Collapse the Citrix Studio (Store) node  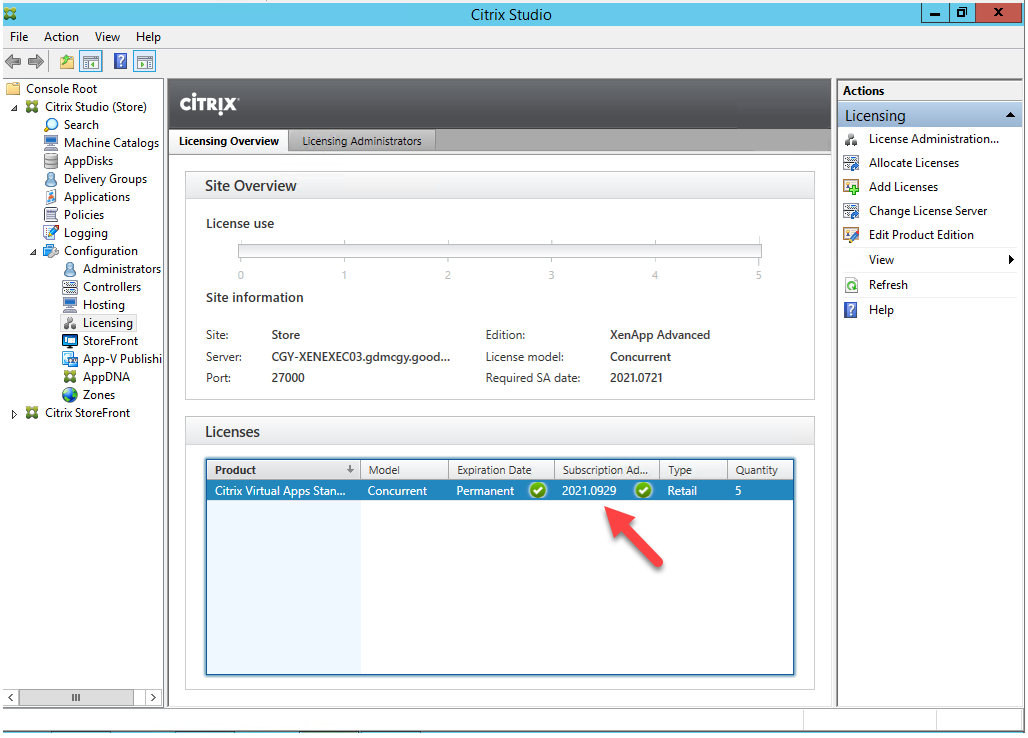click(x=14, y=107)
